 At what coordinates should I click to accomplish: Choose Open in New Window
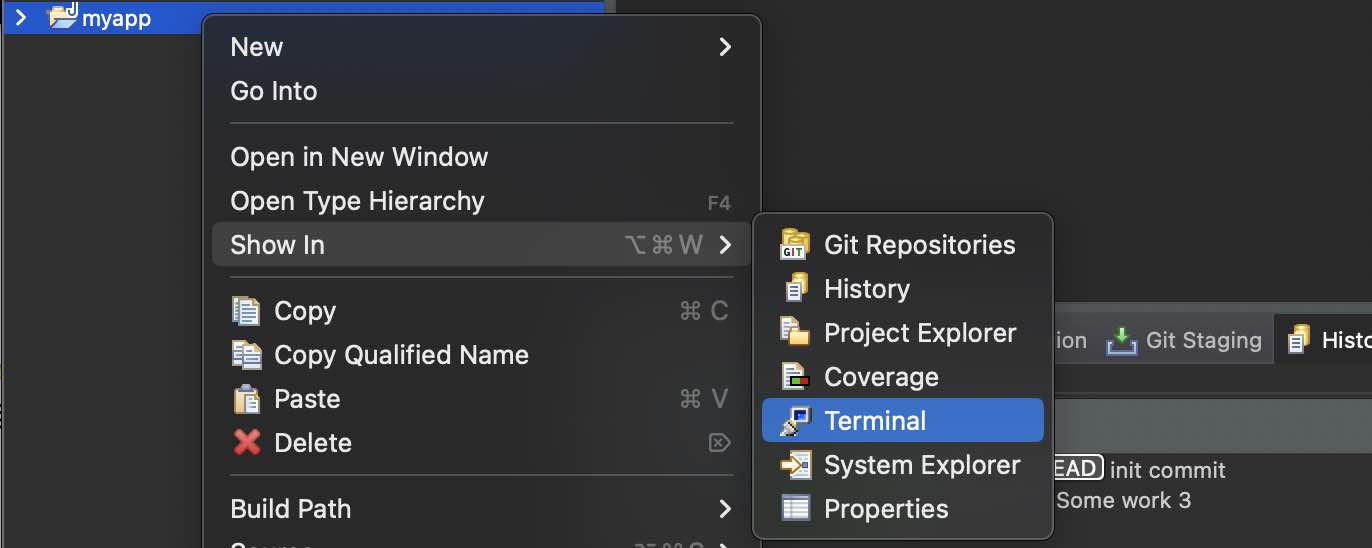[359, 157]
